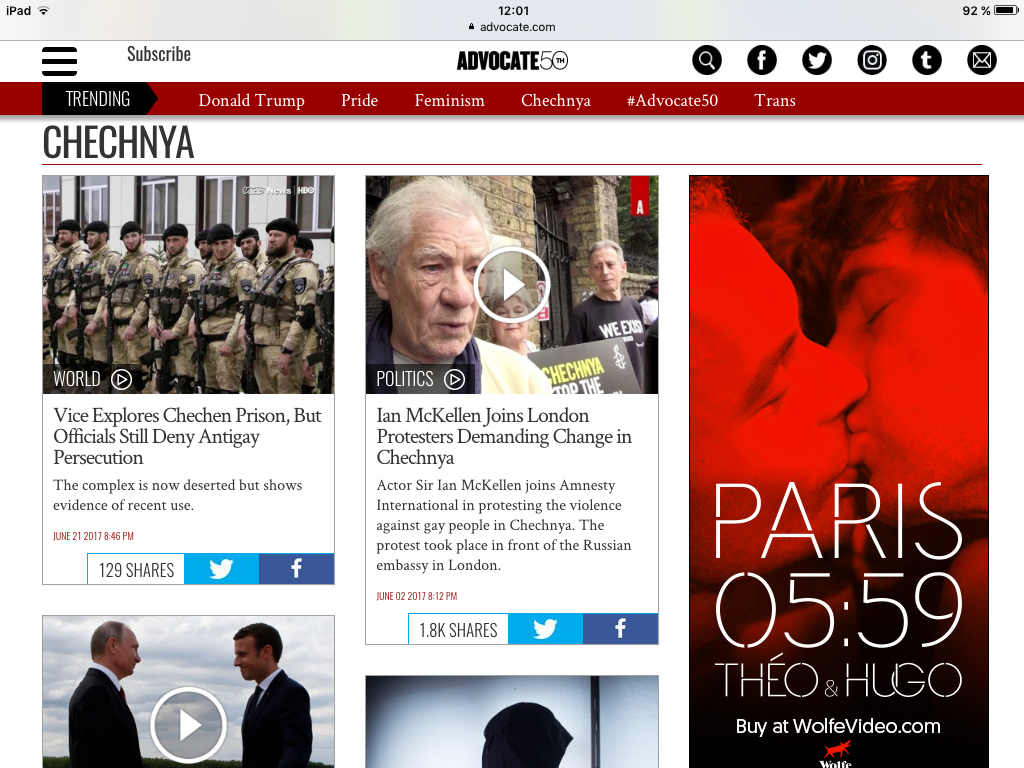This screenshot has height=768, width=1024.
Task: Open the Tumblr icon in header
Action: point(927,61)
